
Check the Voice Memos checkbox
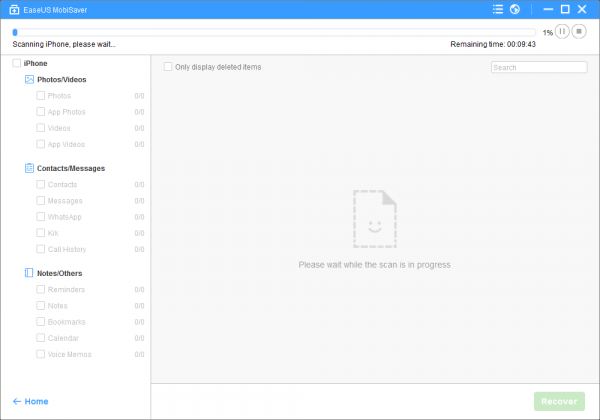[41, 354]
